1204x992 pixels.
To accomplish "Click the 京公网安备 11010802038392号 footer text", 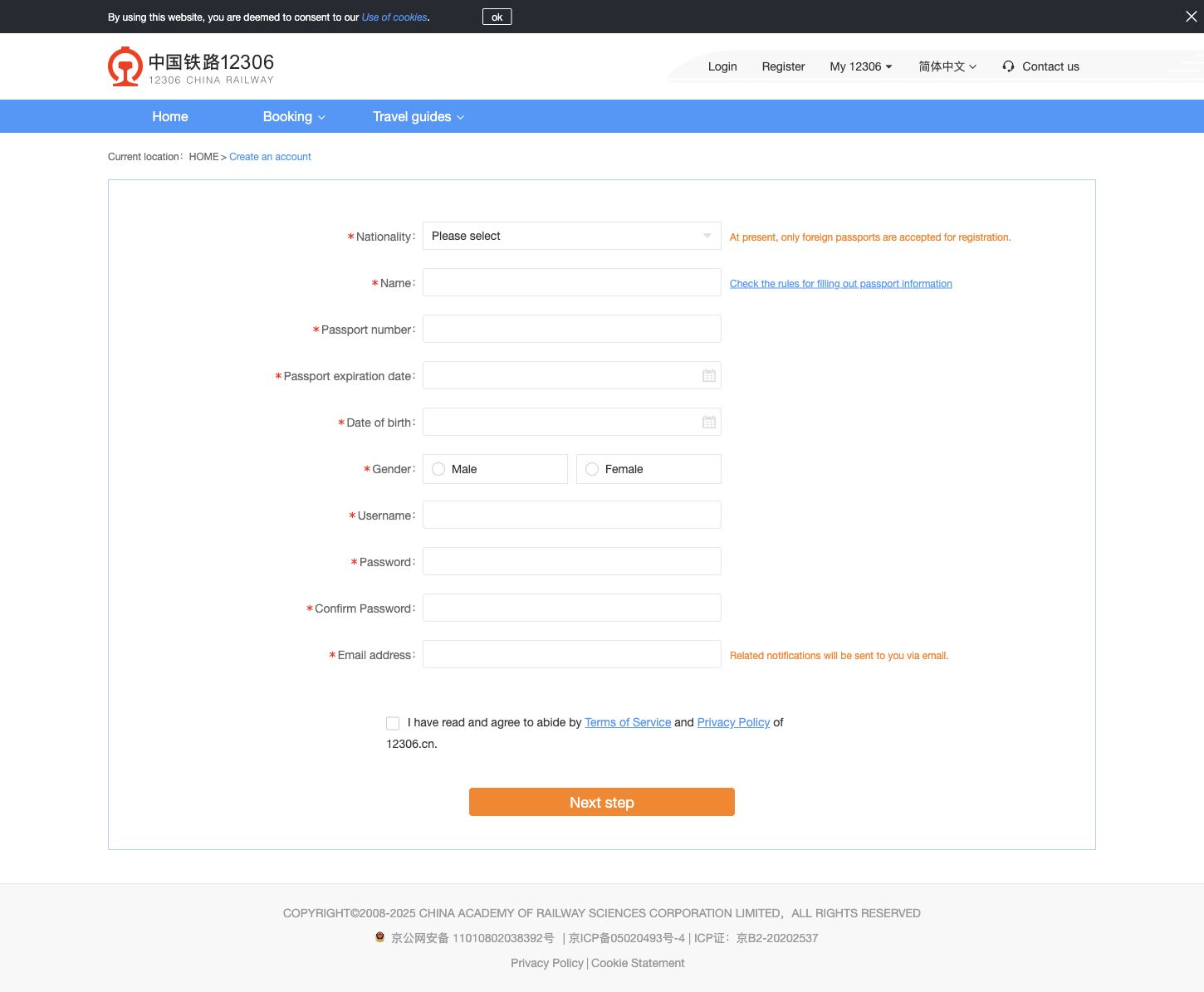I will (472, 938).
